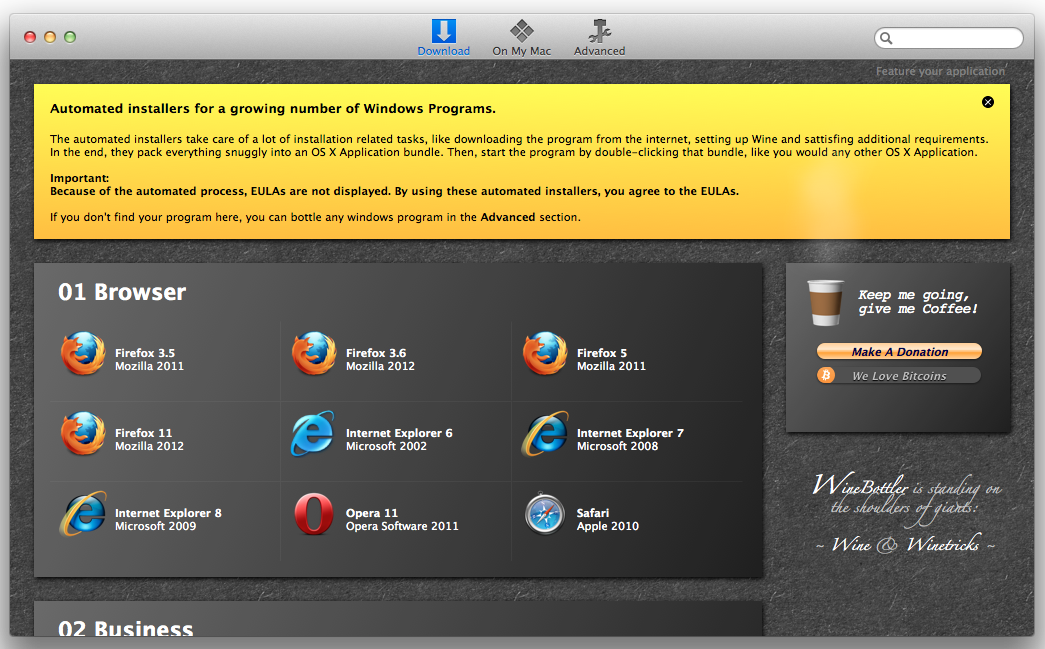The width and height of the screenshot is (1045, 649).
Task: Click the Firefox 11 label text
Action: pyautogui.click(x=143, y=433)
